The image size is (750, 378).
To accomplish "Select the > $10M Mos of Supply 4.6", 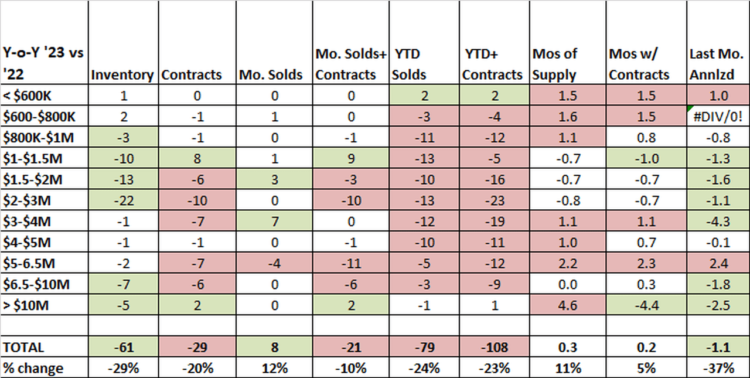I will coord(567,305).
